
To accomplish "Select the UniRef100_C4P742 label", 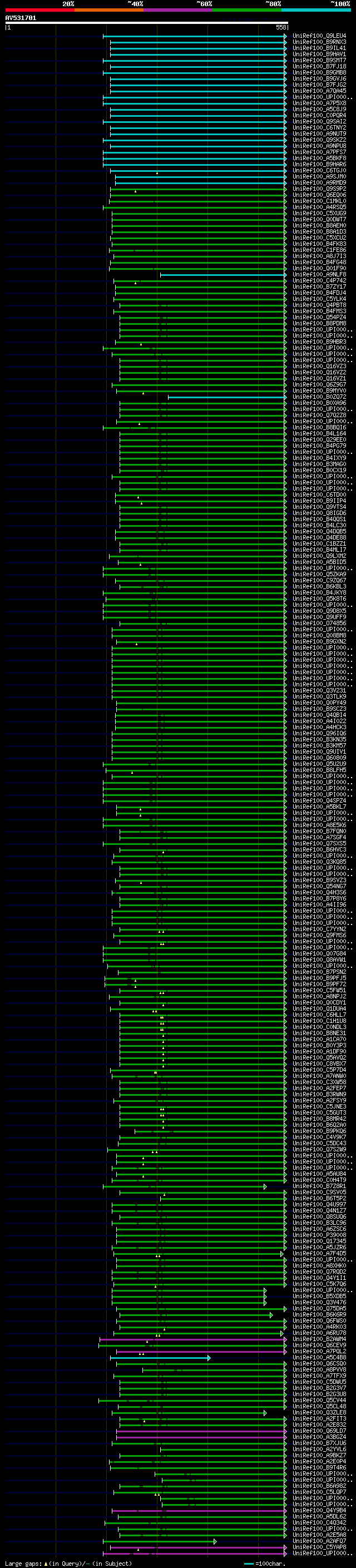I will pyautogui.click(x=319, y=280).
